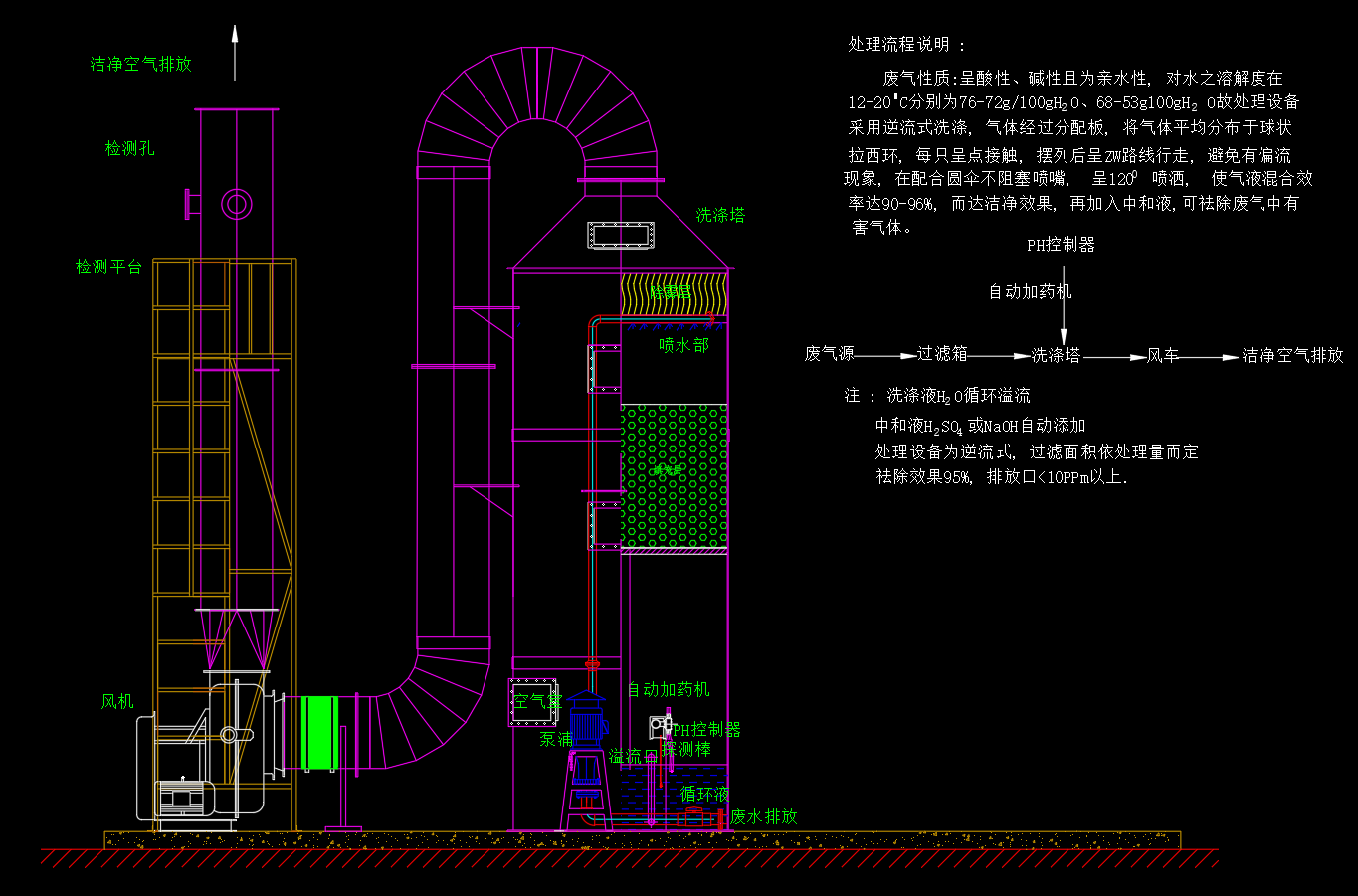
Task: Click the 循环液 label
Action: click(x=704, y=794)
